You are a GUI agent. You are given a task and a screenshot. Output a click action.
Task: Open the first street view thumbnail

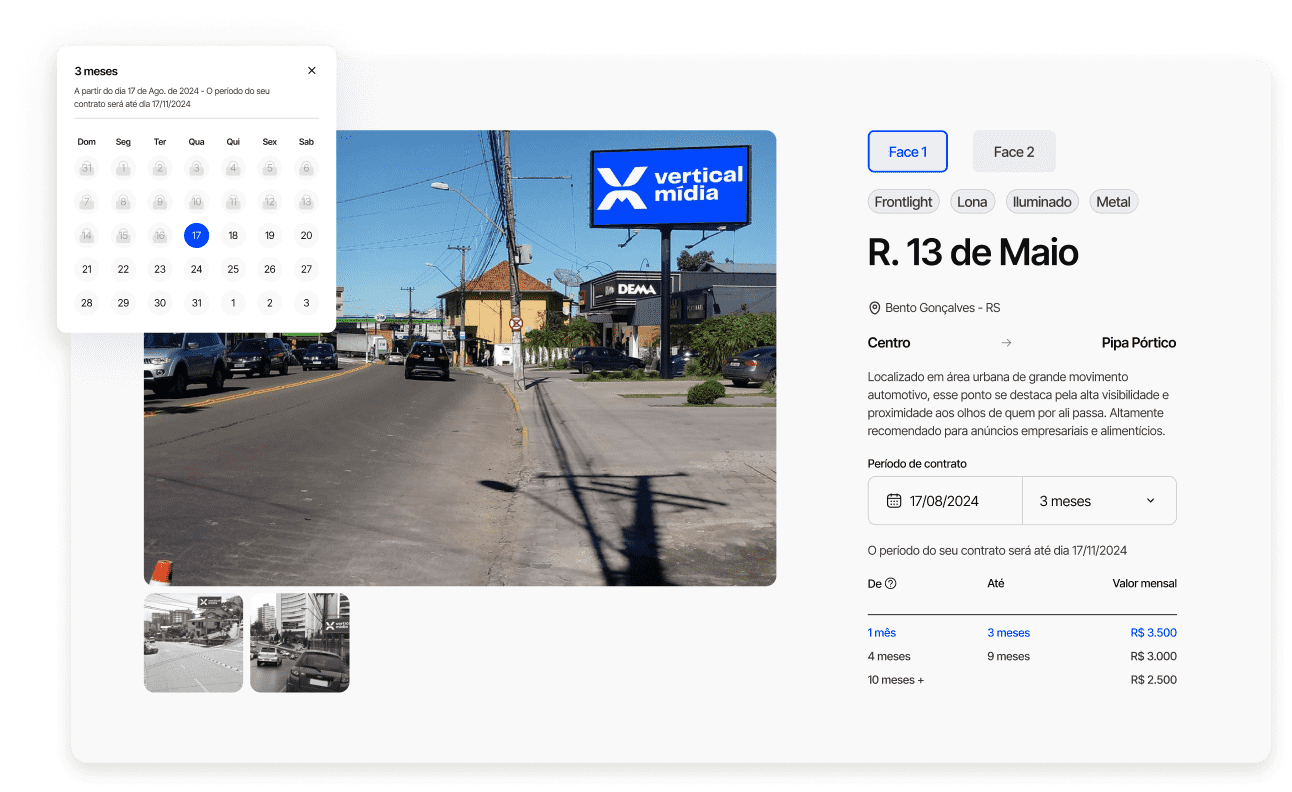point(193,643)
